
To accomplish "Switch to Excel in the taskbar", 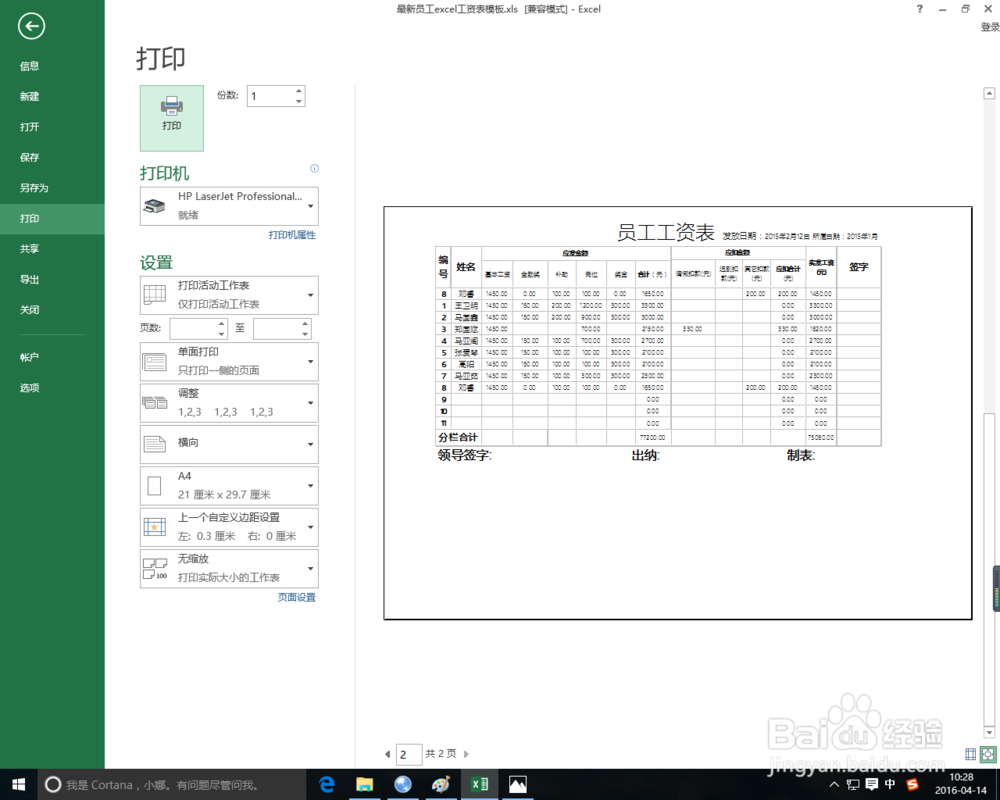I will [480, 785].
